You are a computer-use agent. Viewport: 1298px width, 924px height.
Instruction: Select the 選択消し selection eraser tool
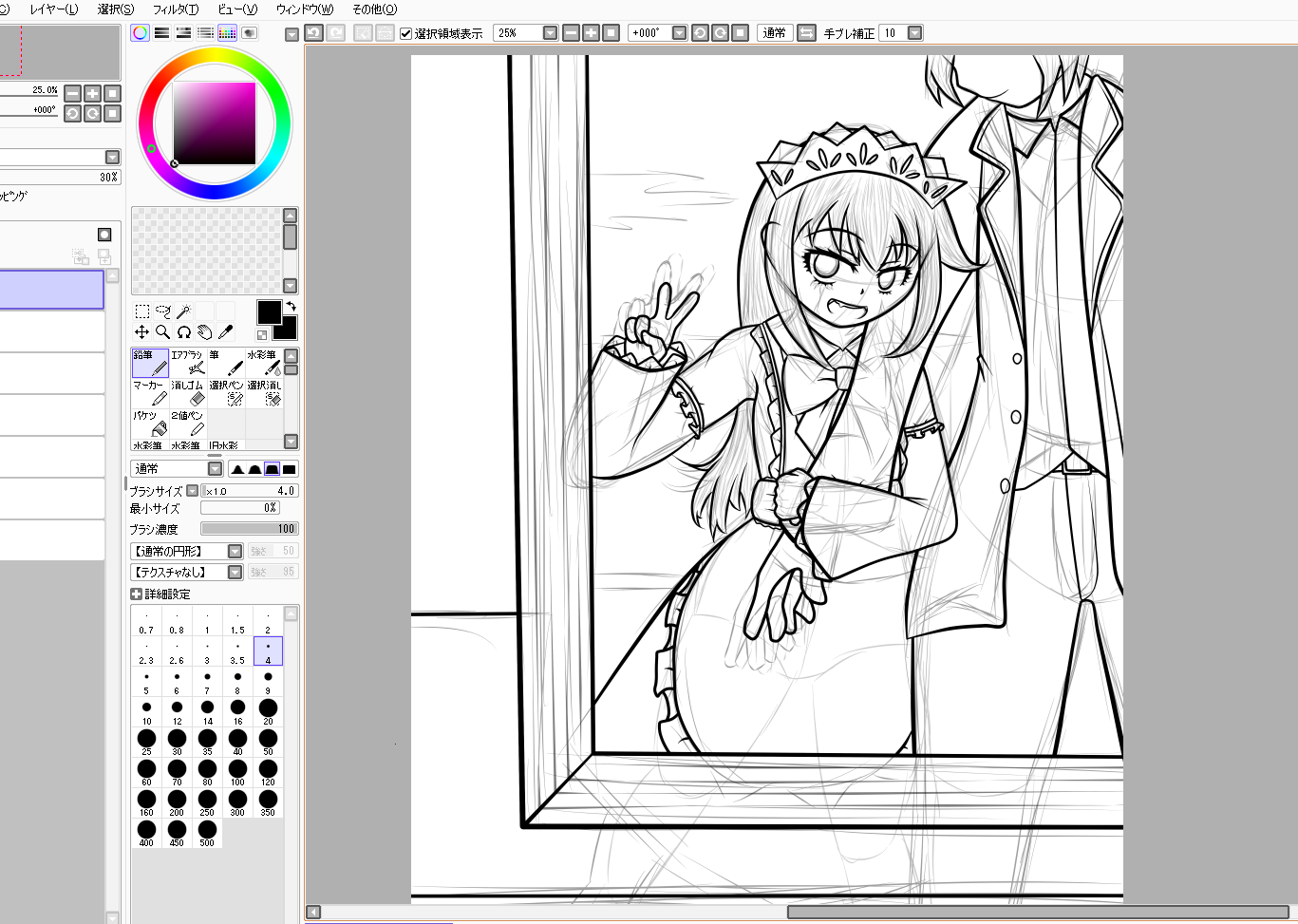click(264, 393)
